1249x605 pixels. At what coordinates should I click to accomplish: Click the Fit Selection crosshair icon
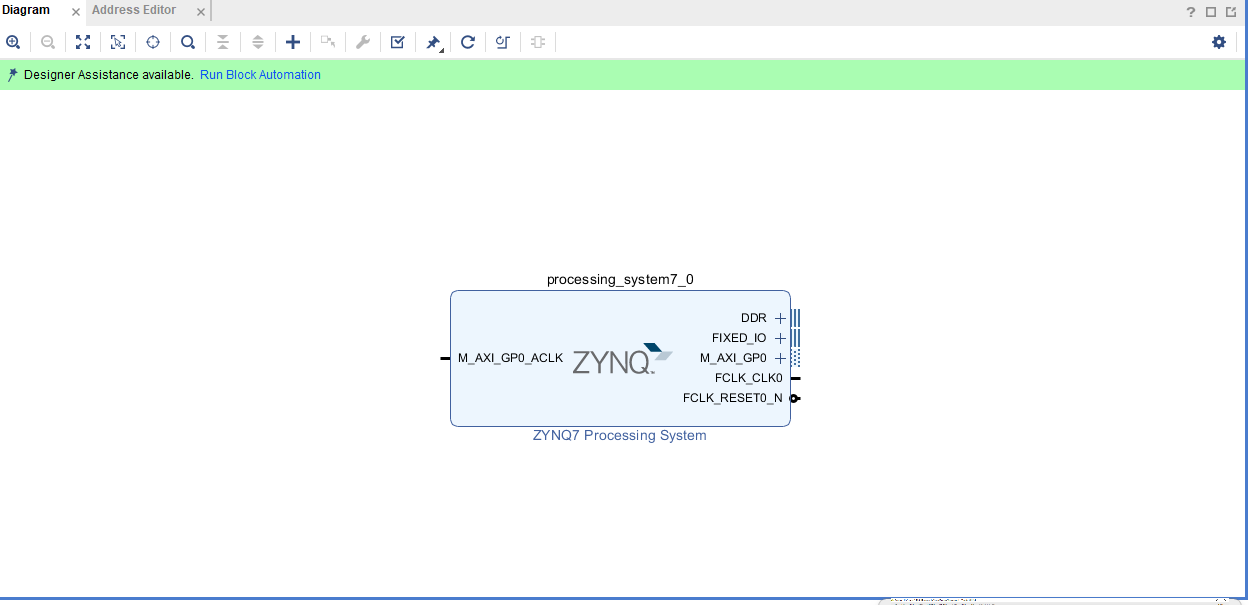(x=153, y=42)
